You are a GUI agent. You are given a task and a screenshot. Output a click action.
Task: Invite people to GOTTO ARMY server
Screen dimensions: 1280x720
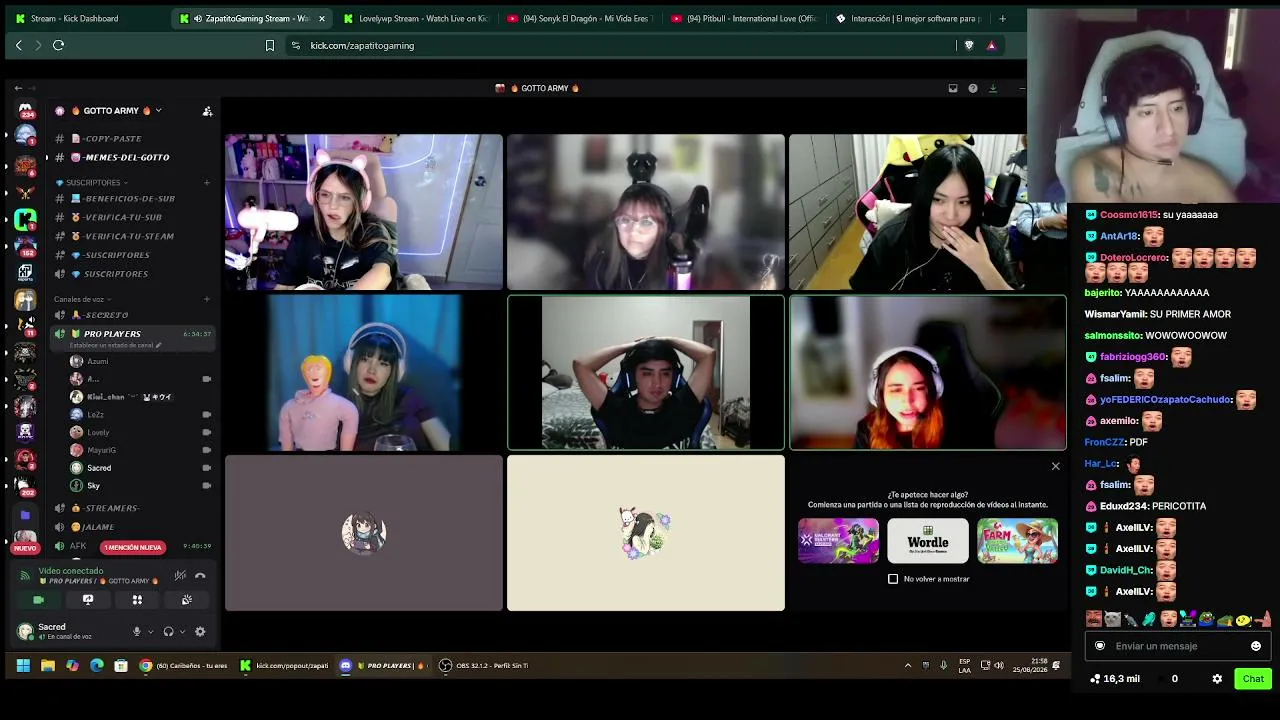click(207, 111)
